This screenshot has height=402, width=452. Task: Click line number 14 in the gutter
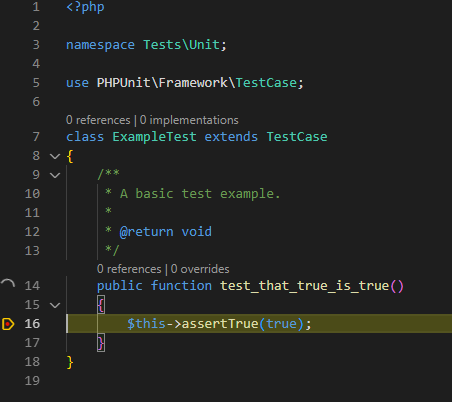click(x=32, y=286)
